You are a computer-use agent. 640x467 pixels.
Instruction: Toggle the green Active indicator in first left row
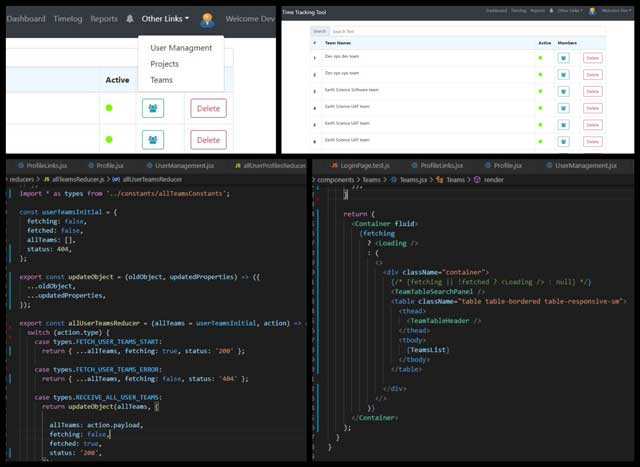click(110, 108)
